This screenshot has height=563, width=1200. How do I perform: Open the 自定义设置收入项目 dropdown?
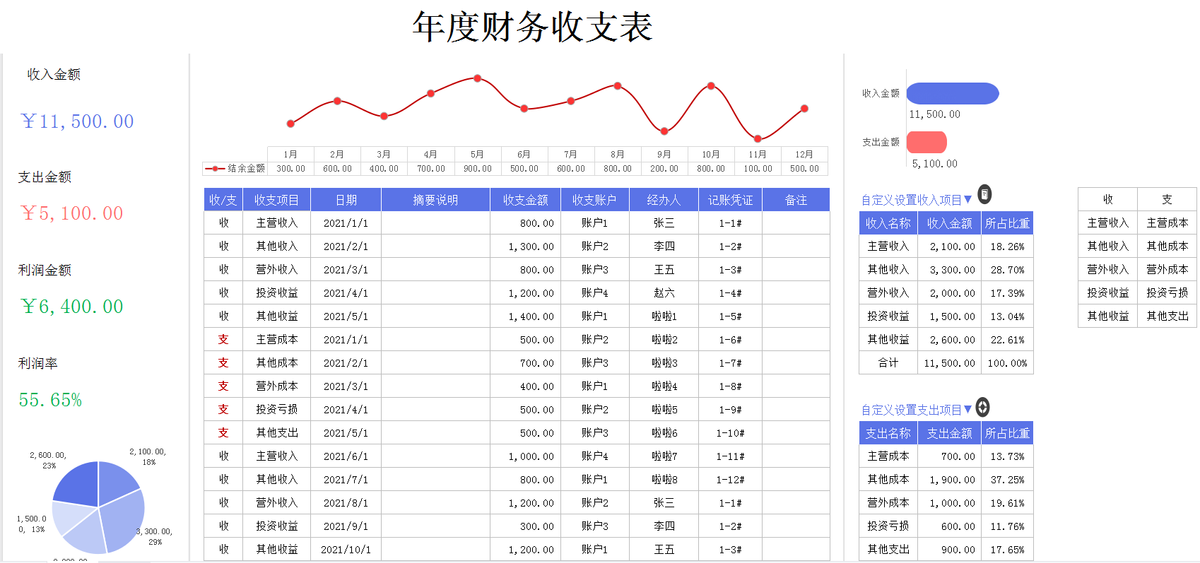pyautogui.click(x=967, y=200)
